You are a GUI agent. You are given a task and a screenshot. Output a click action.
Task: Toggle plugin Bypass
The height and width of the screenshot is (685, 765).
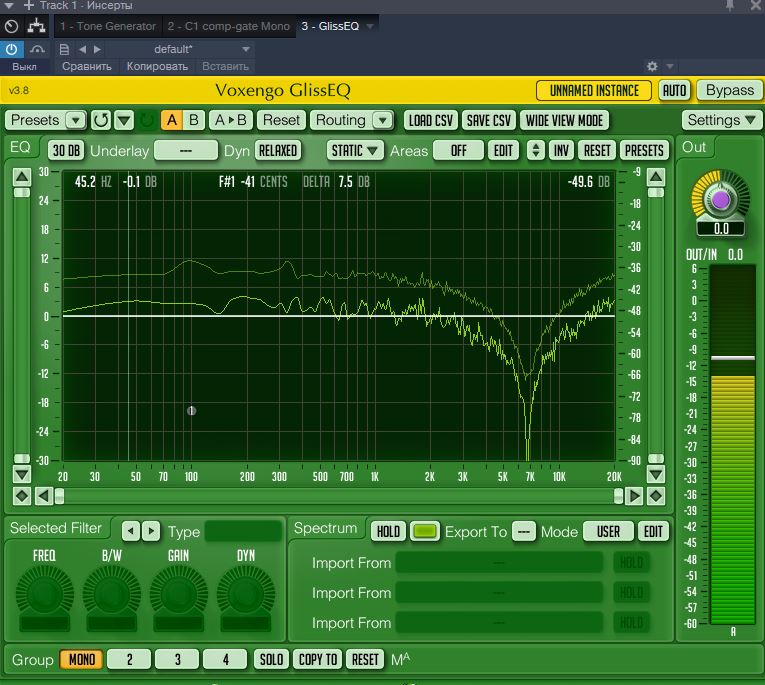(729, 91)
